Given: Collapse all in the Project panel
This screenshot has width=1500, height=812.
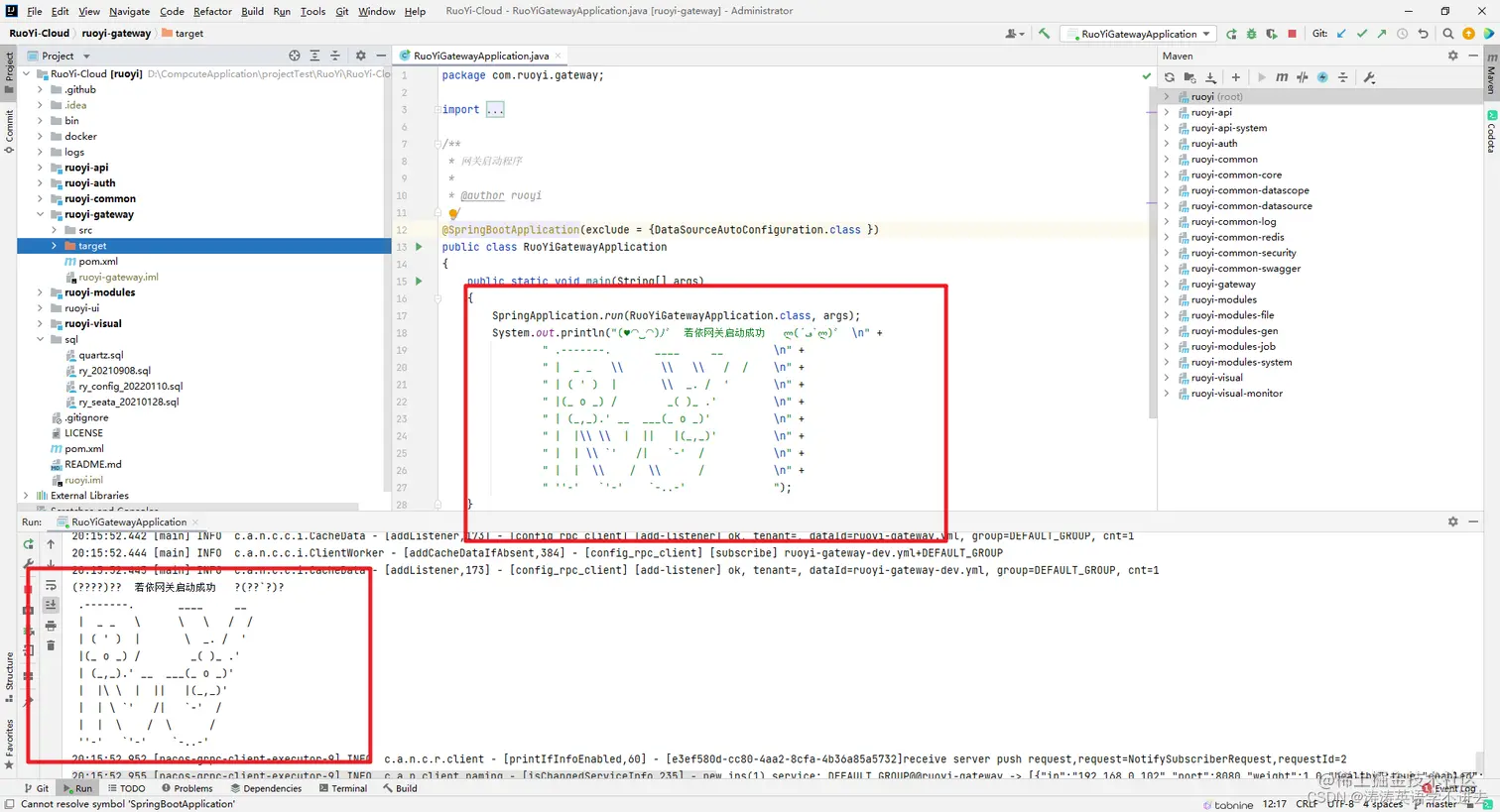Looking at the screenshot, I should [x=334, y=56].
